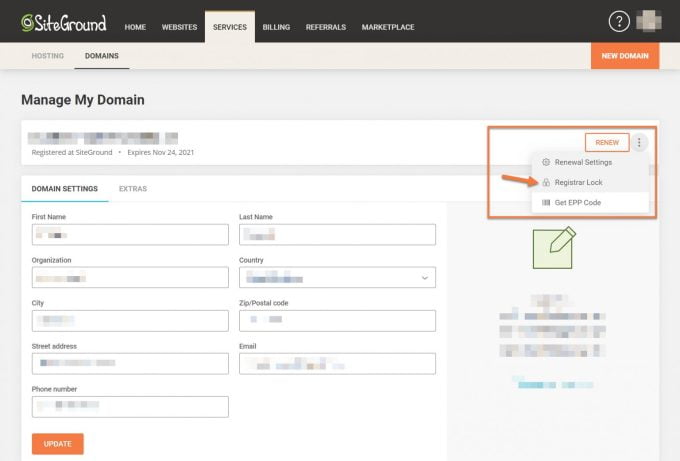The image size is (680, 461).
Task: Go to Billing in top navigation
Action: pos(276,27)
